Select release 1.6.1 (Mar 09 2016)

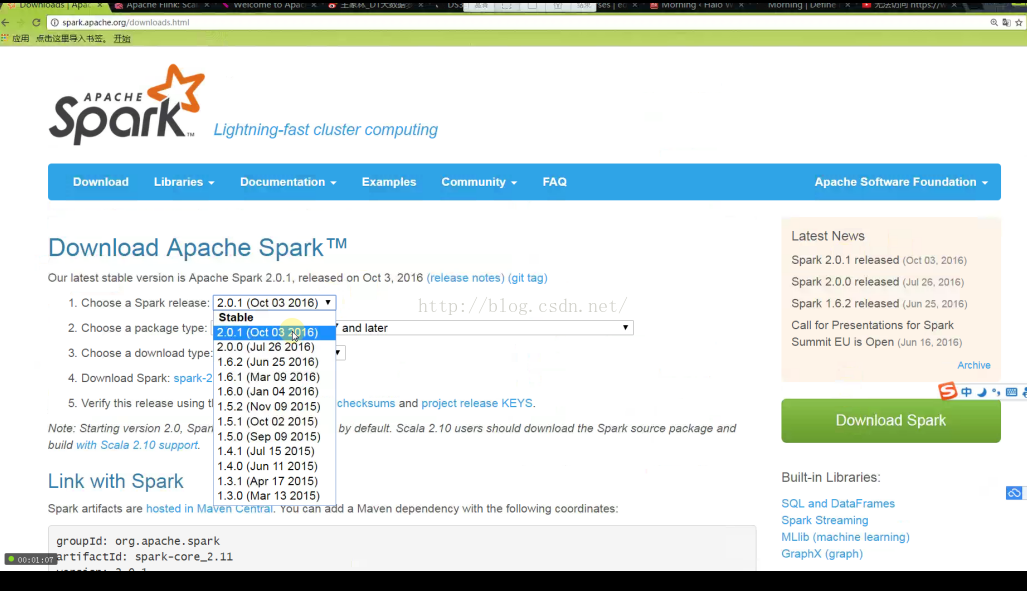[274, 377]
